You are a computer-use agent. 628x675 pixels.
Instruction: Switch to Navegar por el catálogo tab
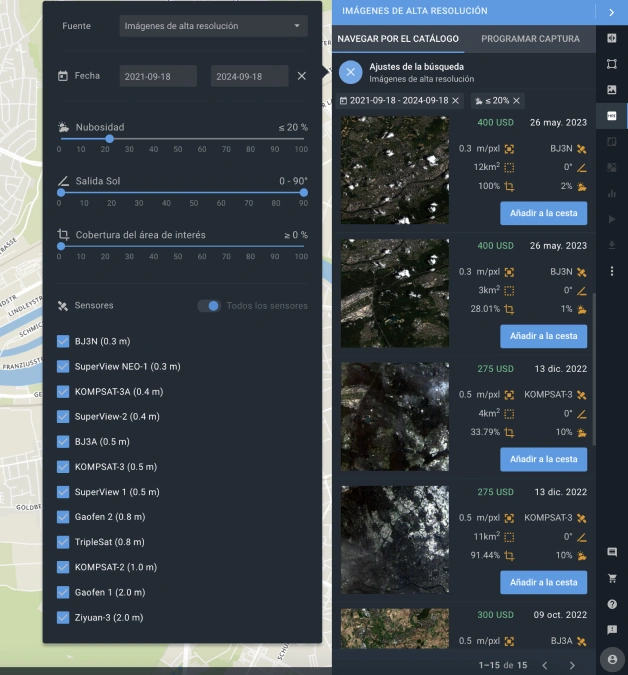coord(398,39)
